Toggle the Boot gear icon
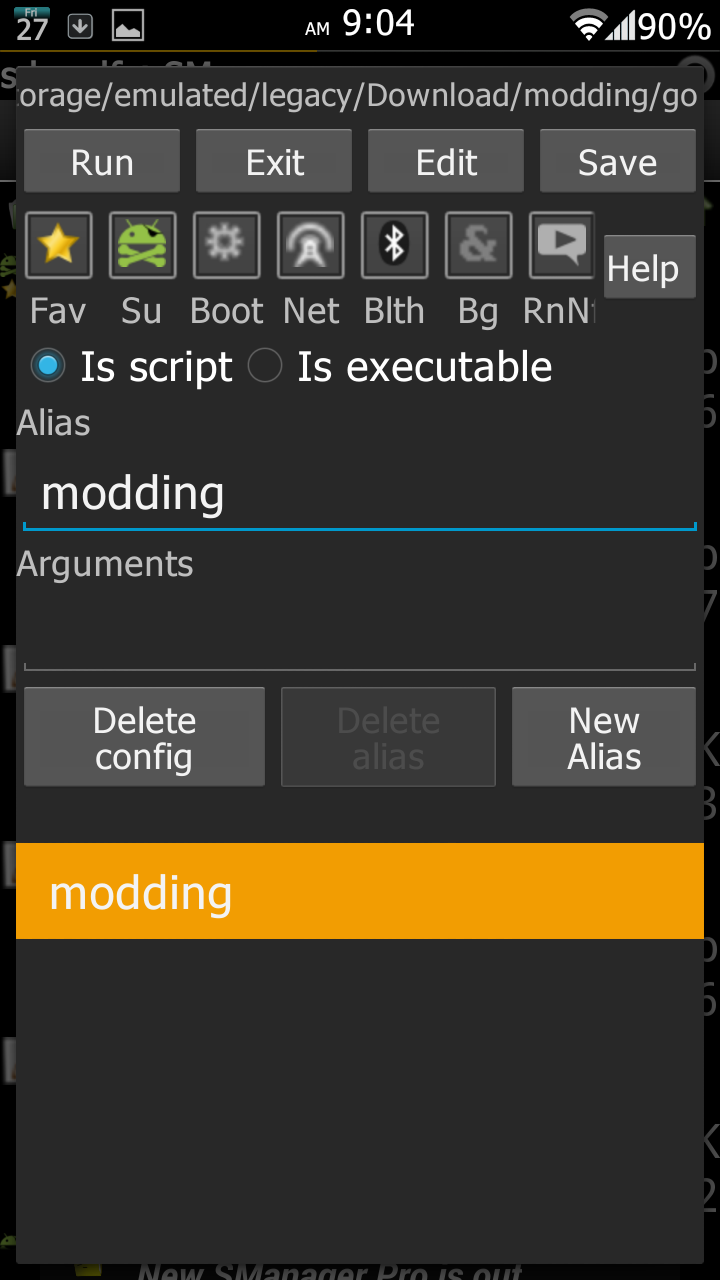The width and height of the screenshot is (720, 1280). [x=227, y=245]
